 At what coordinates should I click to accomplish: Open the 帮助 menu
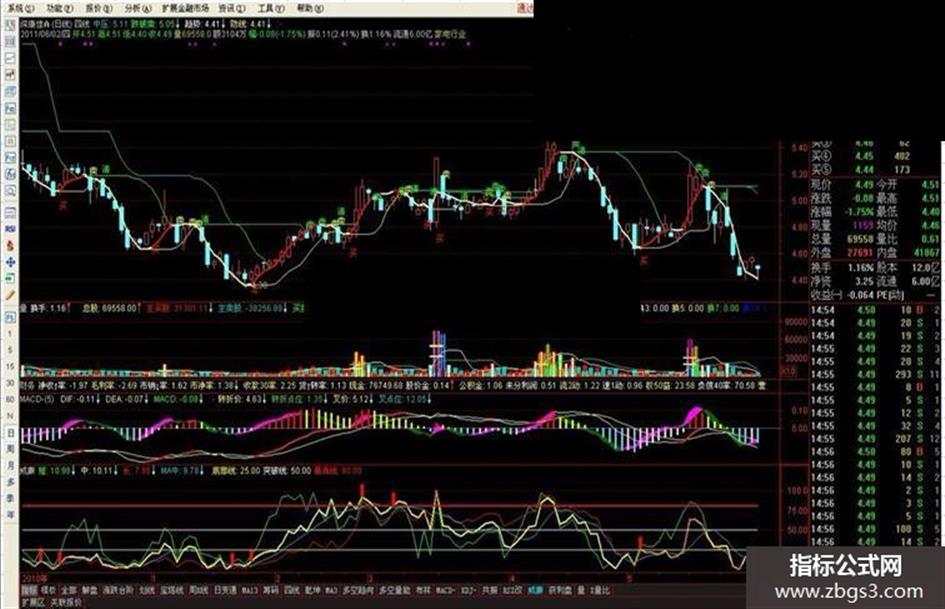tap(310, 8)
